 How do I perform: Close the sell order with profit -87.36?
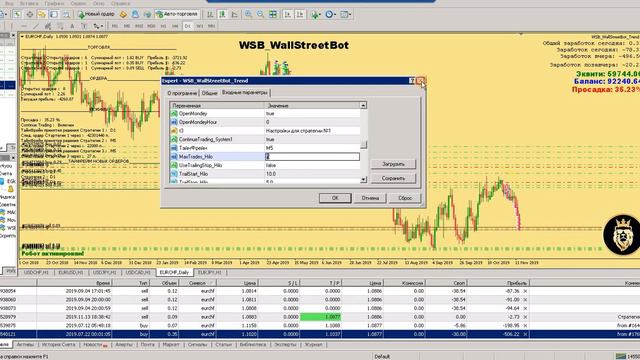(x=525, y=291)
